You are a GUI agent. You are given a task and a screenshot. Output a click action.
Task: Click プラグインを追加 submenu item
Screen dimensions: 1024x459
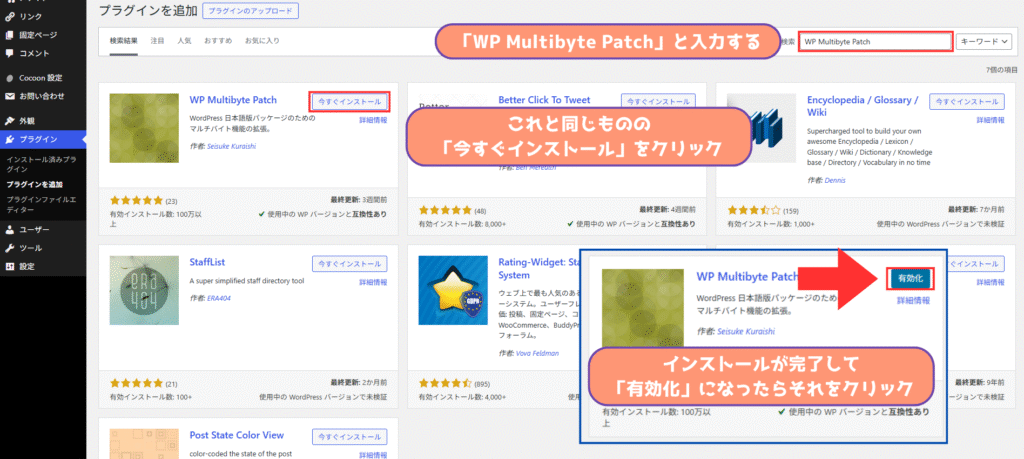coord(34,185)
